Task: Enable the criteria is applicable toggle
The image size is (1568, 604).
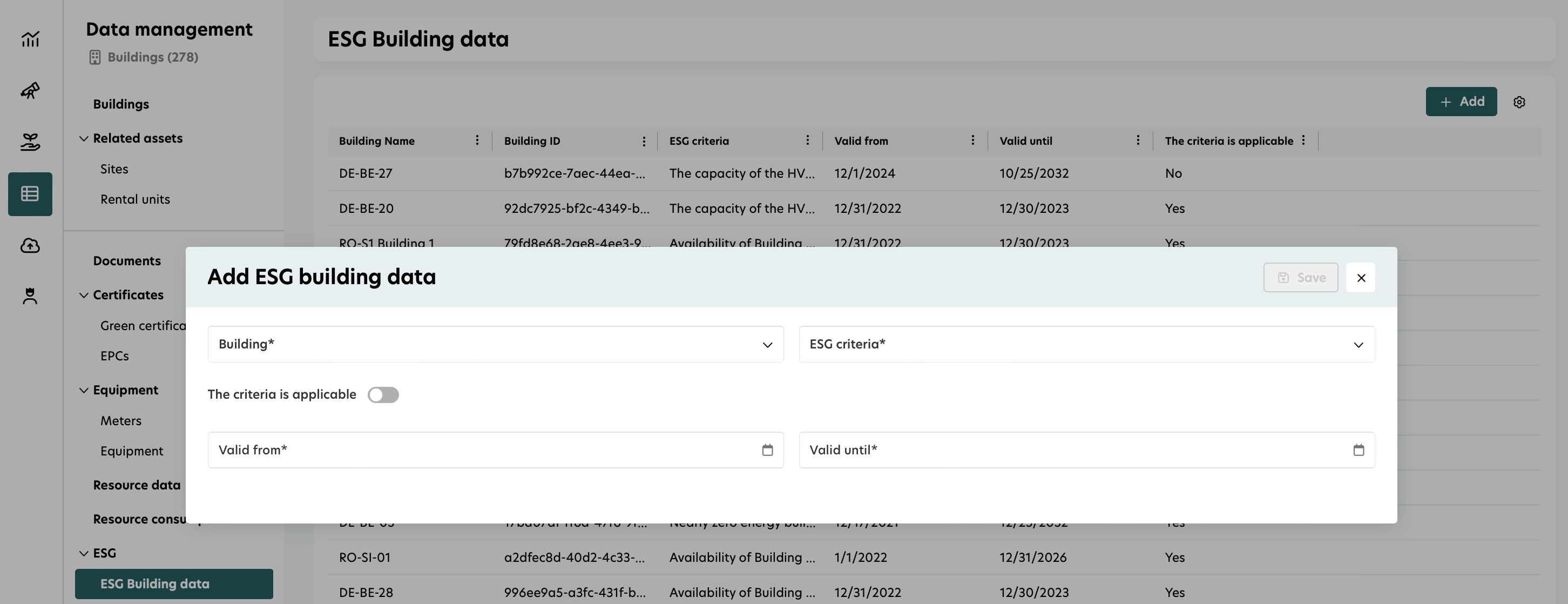Action: coord(383,394)
